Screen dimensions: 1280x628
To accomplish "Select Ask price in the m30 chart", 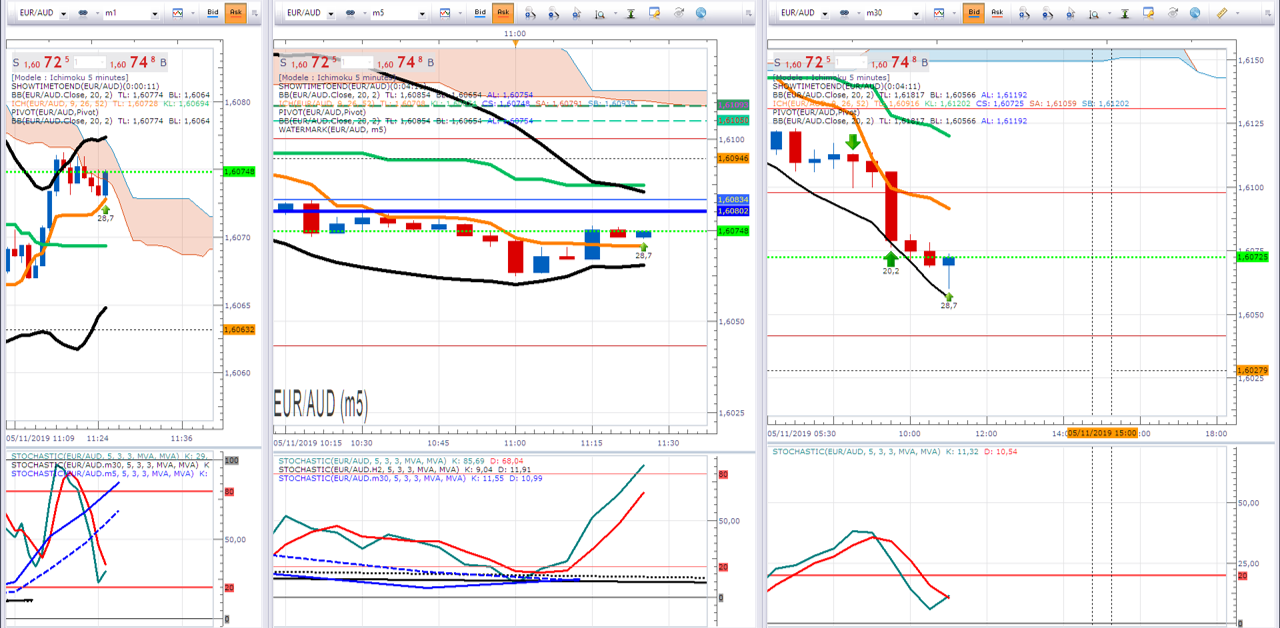I will coord(997,13).
